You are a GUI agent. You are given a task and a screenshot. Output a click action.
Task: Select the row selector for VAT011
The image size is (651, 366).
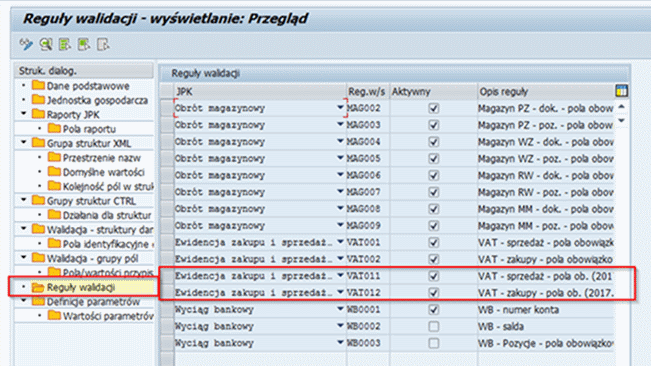167,276
